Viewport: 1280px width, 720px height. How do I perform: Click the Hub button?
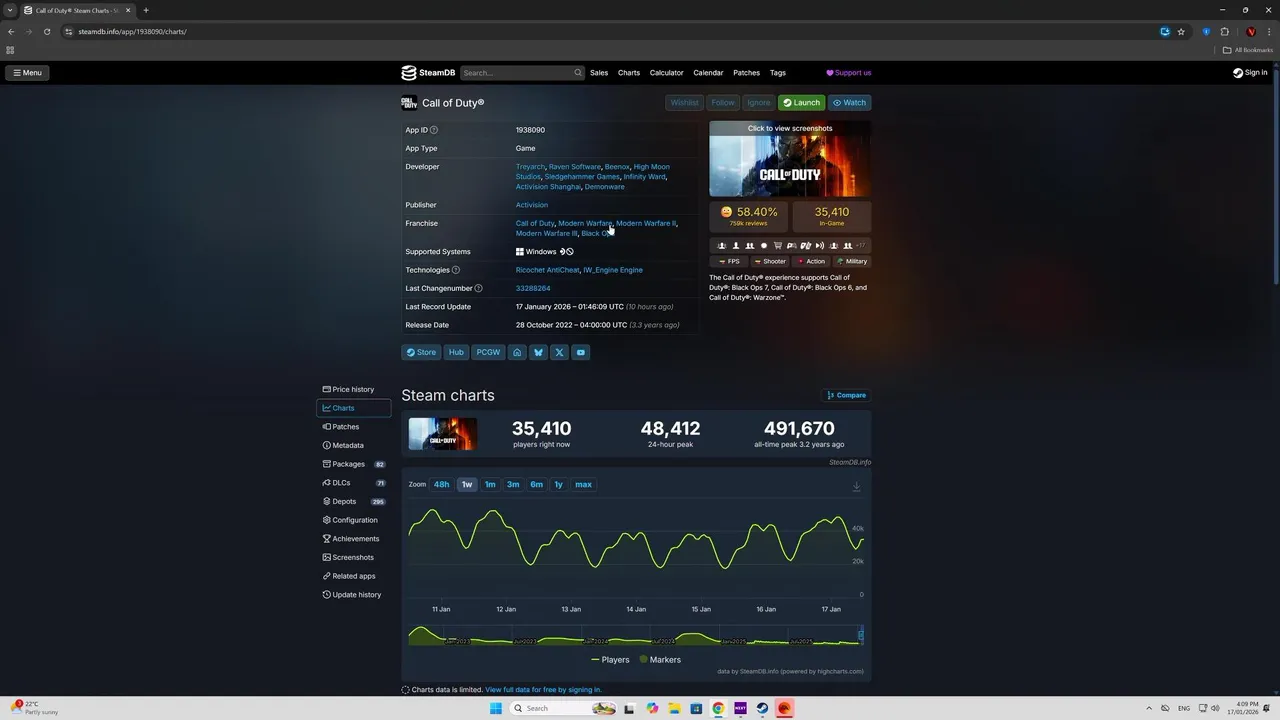[x=456, y=352]
